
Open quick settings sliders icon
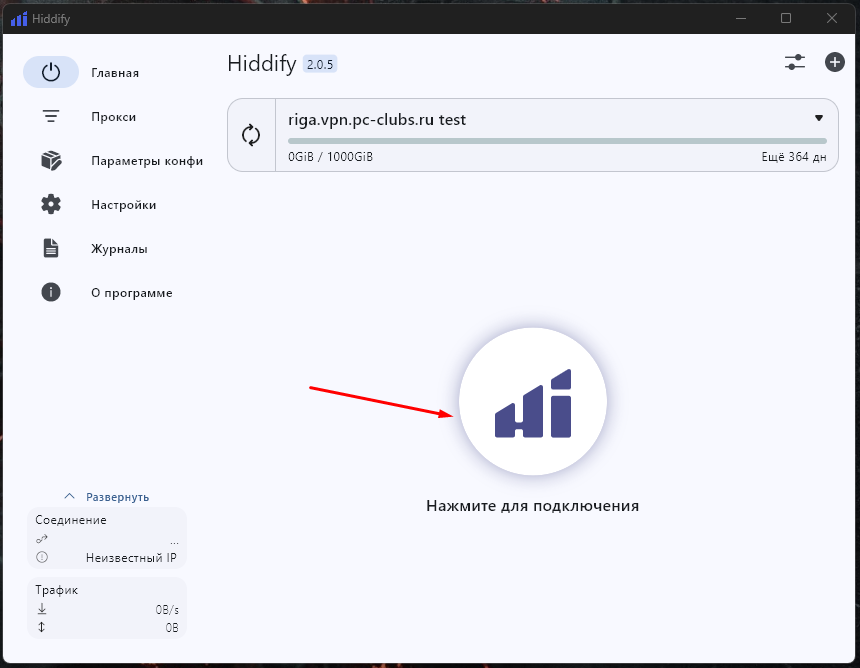pos(795,62)
